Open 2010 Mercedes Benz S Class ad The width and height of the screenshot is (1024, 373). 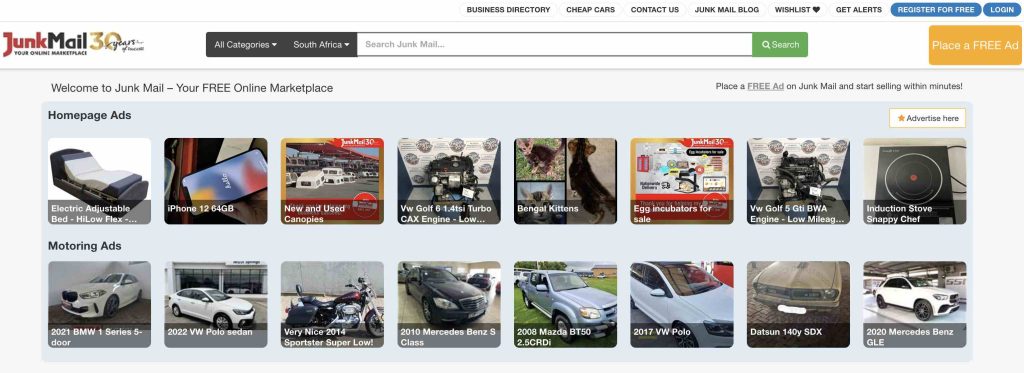(449, 304)
